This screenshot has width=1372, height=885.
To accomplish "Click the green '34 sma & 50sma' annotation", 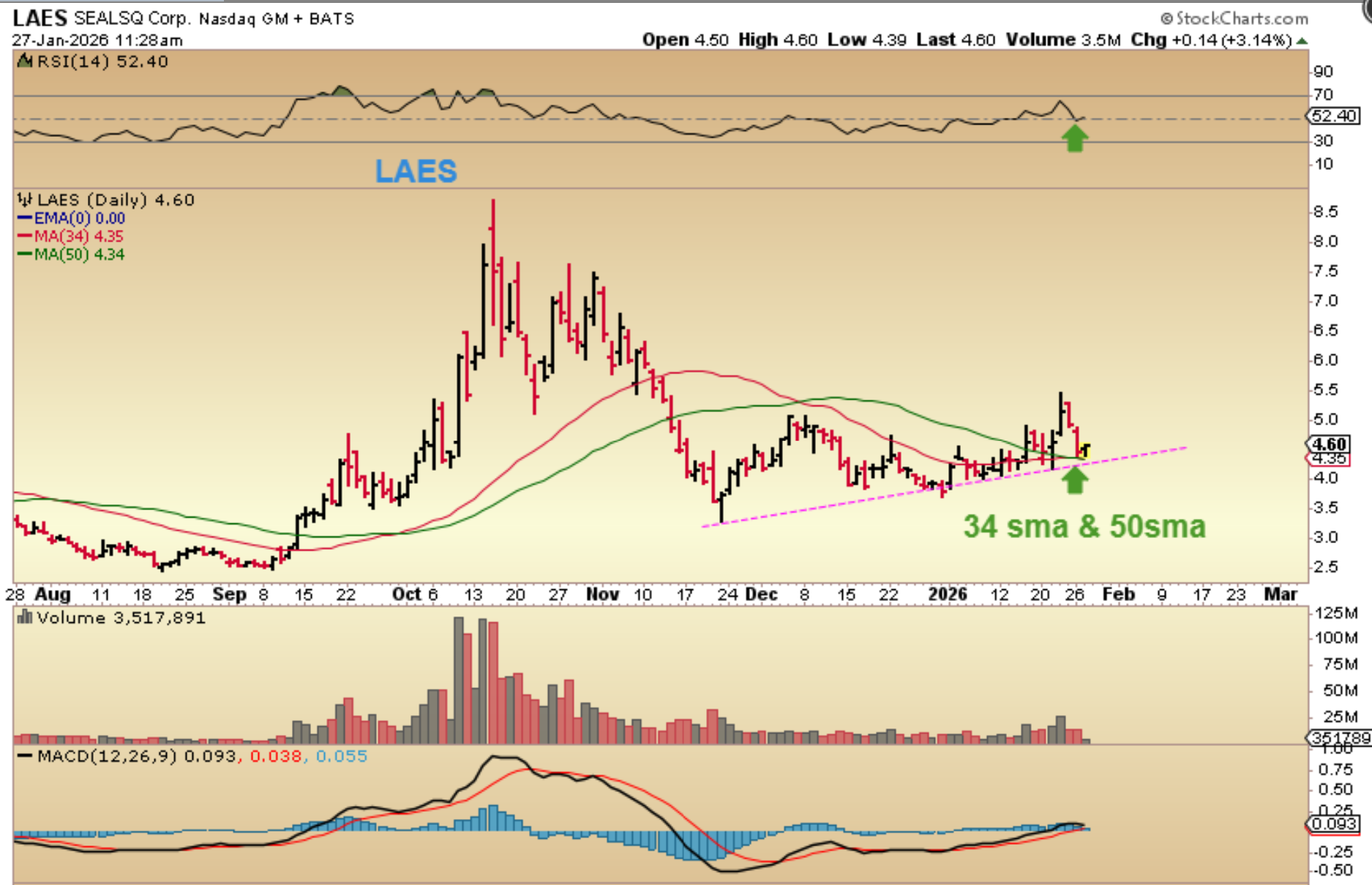I will click(1084, 526).
